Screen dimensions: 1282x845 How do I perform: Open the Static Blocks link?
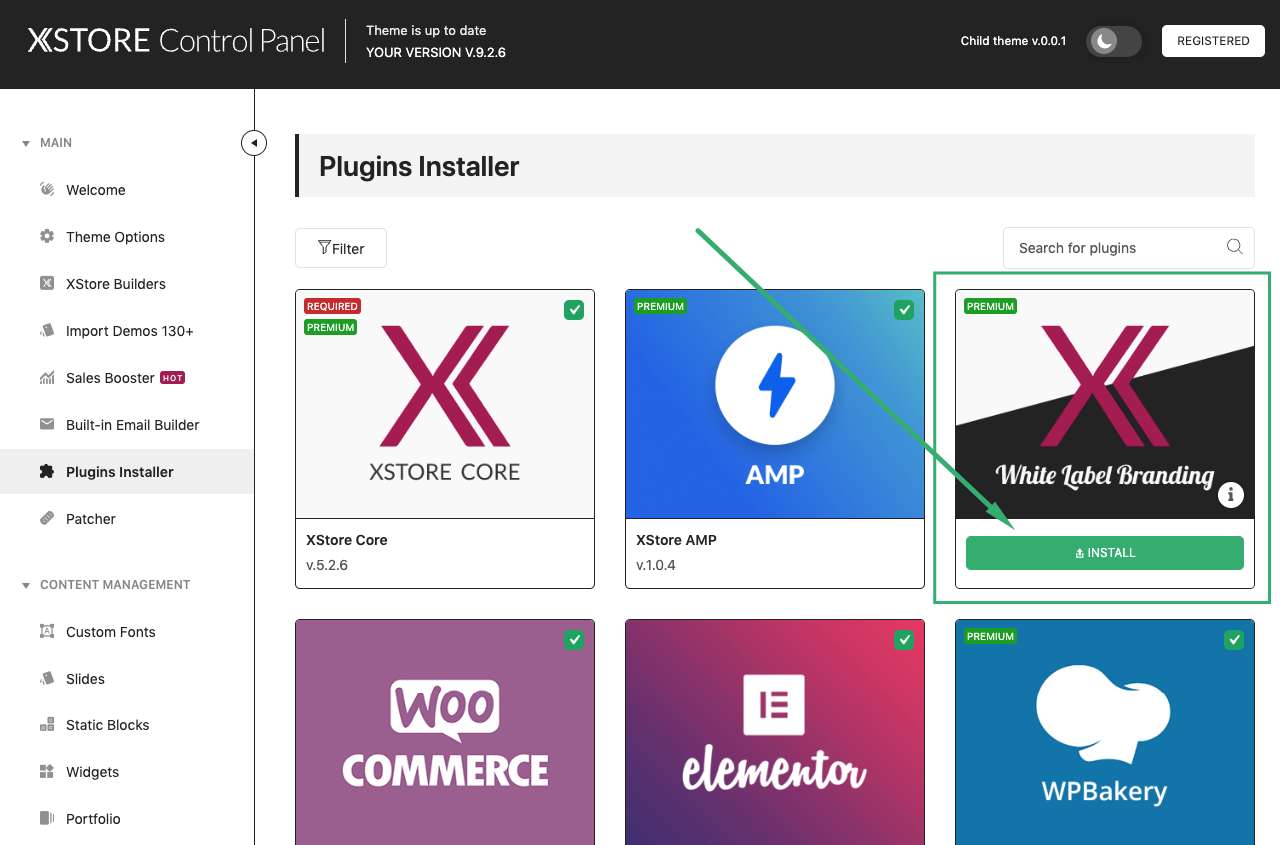(x=108, y=725)
